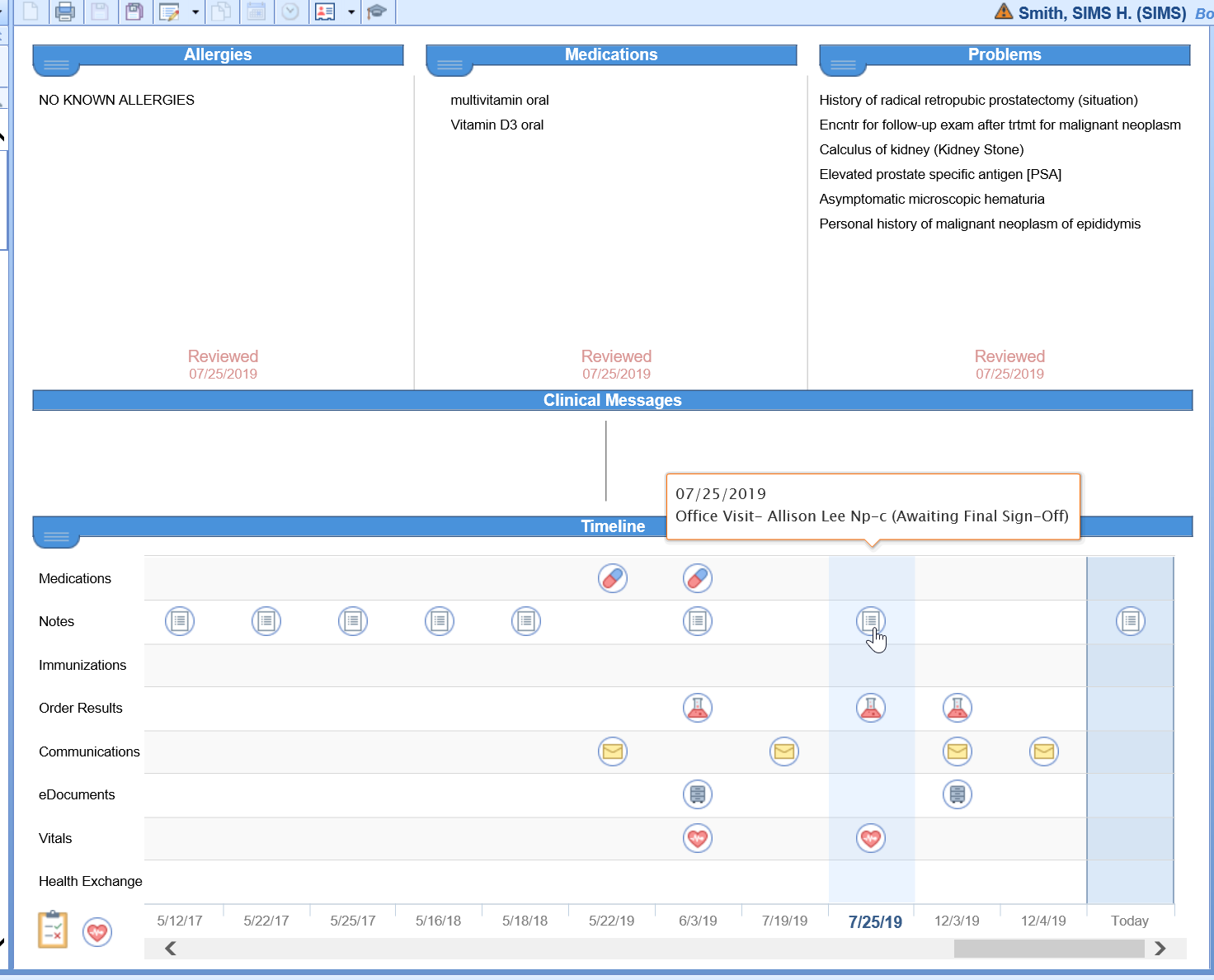The image size is (1214, 980).
Task: Open the 7/19/19 communication envelope icon
Action: click(784, 751)
